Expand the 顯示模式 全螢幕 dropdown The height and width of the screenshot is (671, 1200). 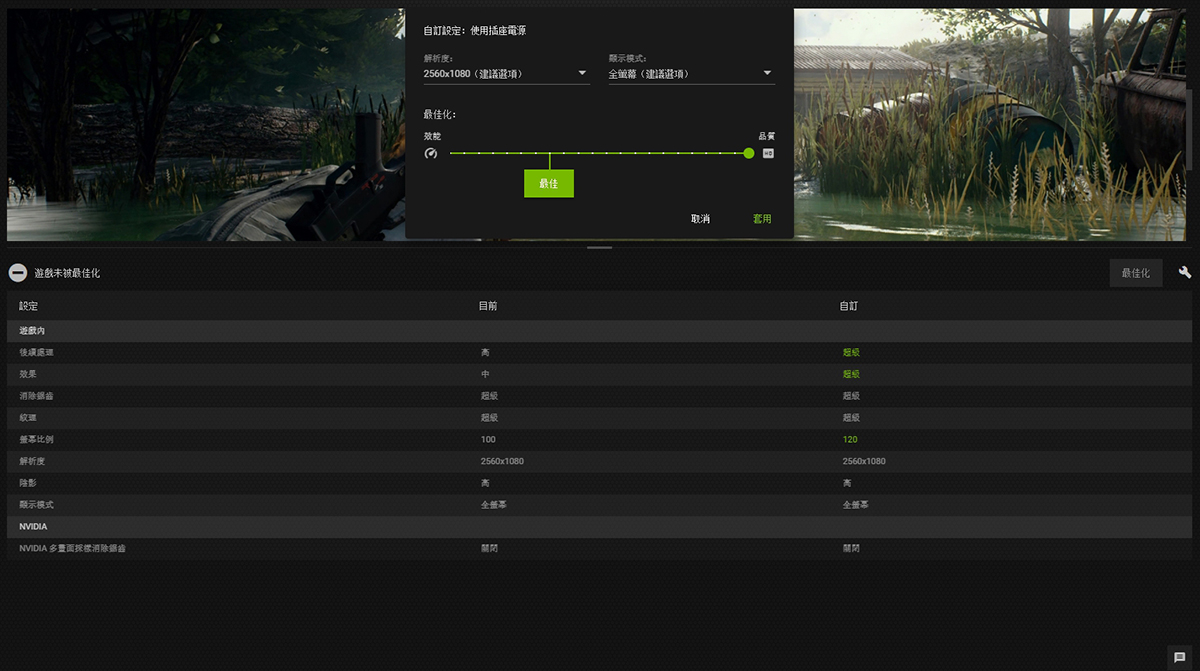coord(691,73)
